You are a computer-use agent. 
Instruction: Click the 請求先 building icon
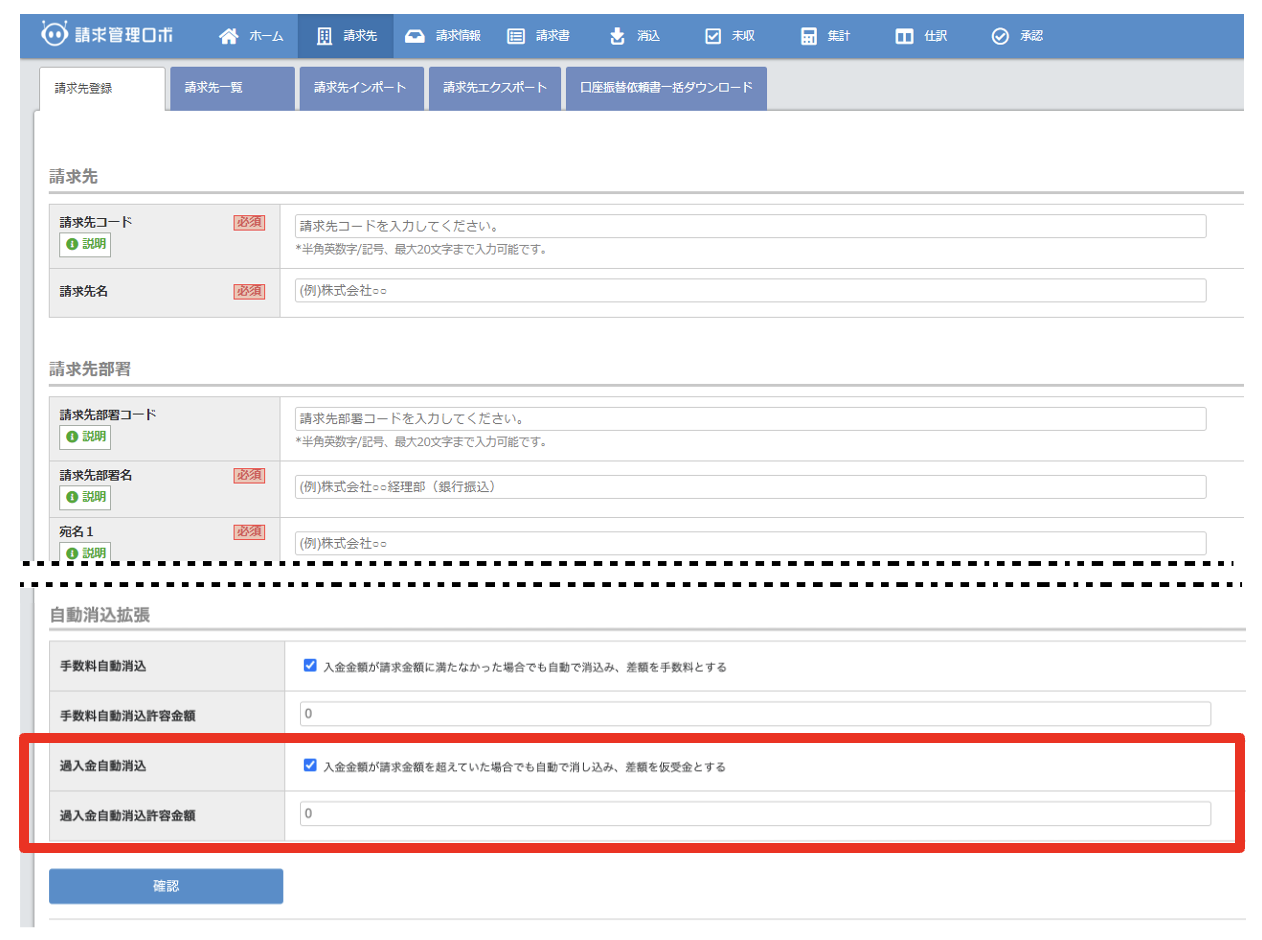pos(324,37)
